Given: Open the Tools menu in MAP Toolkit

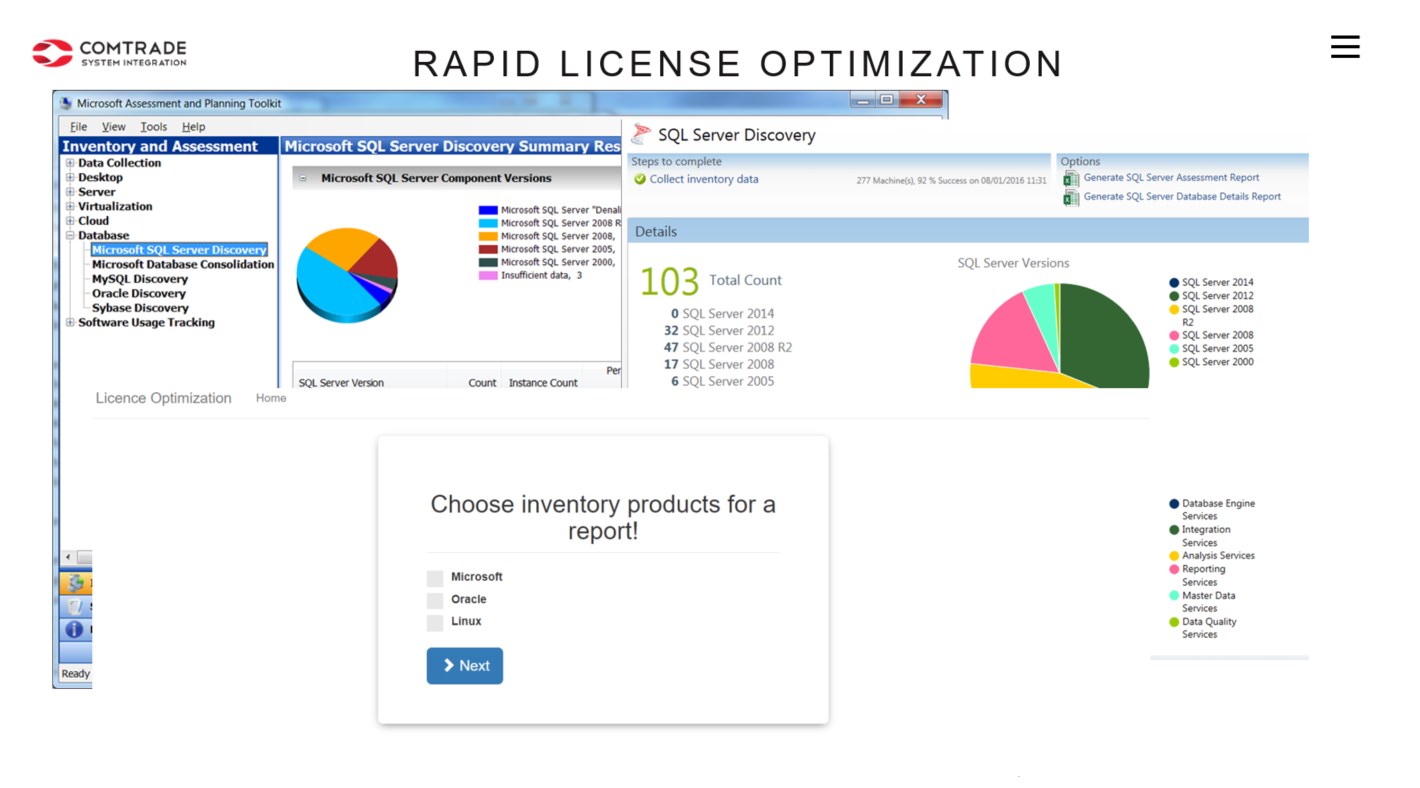Looking at the screenshot, I should [154, 127].
